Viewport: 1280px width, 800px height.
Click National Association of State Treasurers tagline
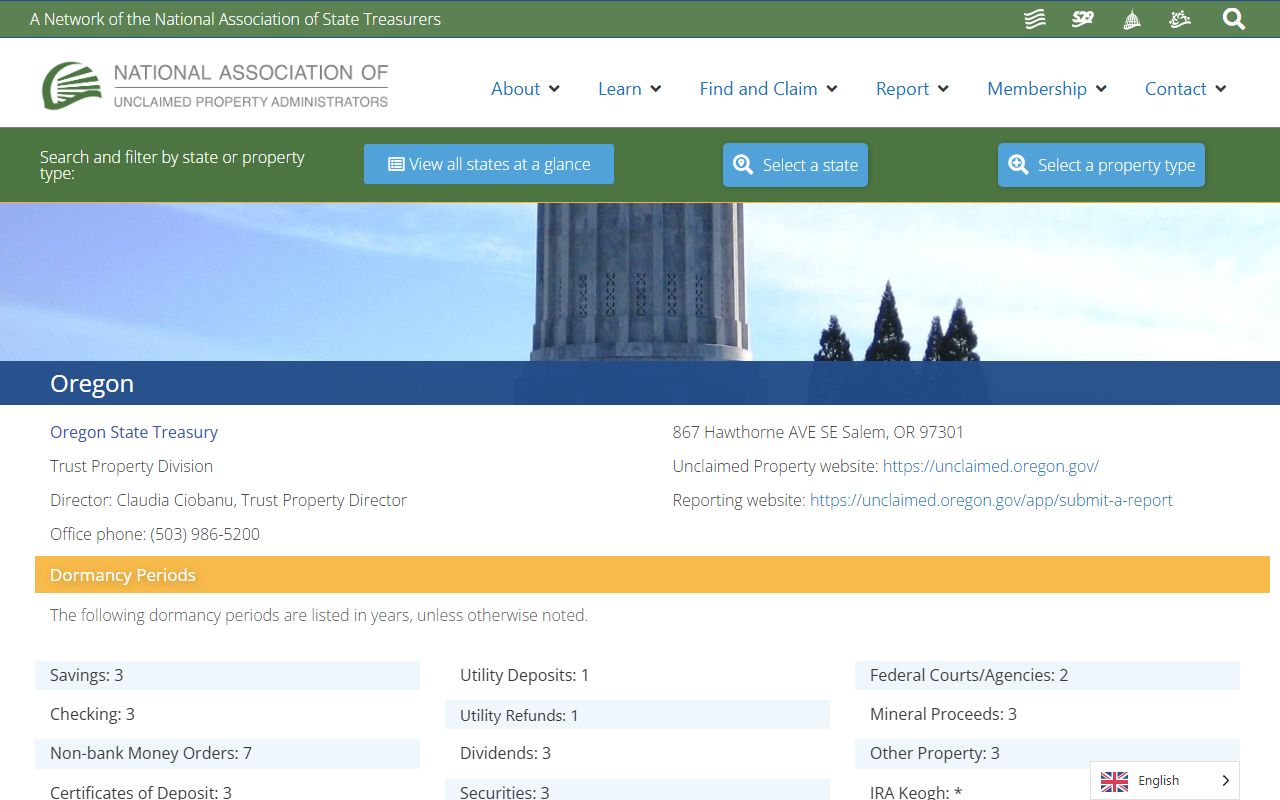pyautogui.click(x=235, y=19)
